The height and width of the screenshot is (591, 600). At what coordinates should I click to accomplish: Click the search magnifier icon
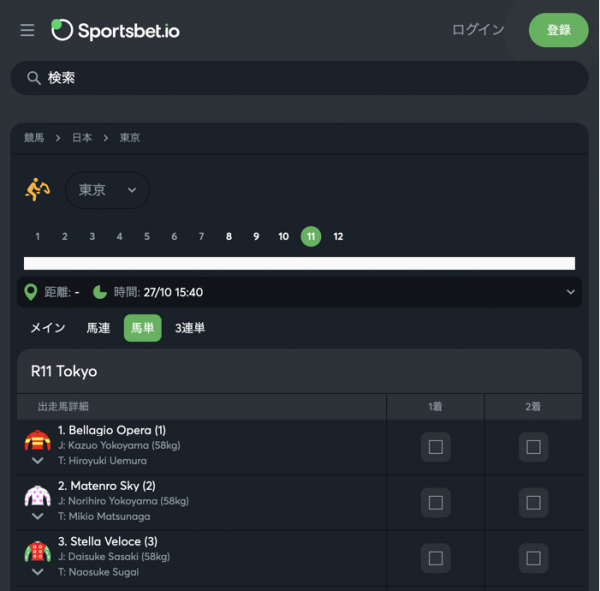pos(34,78)
